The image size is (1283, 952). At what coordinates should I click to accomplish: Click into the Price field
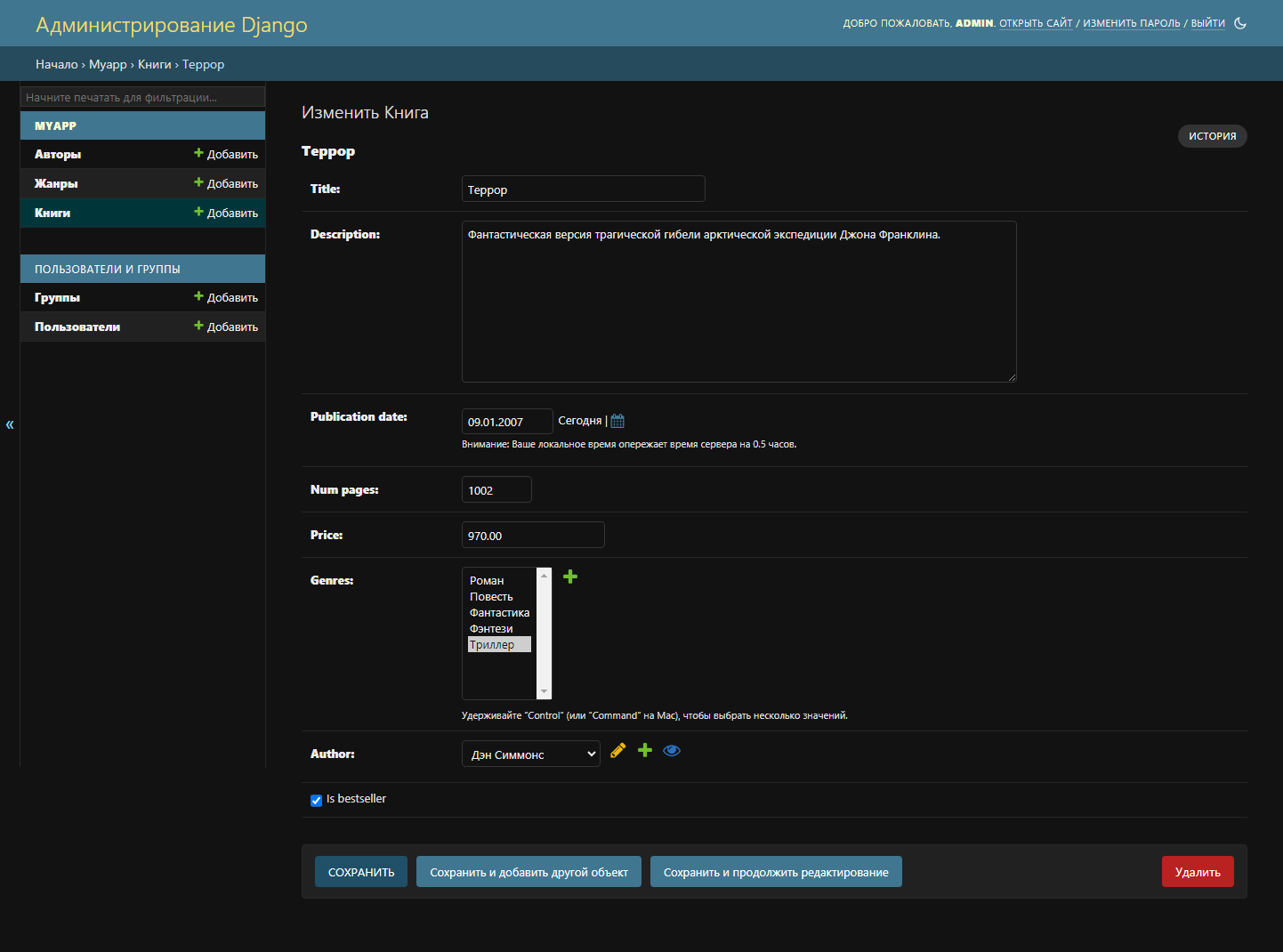point(533,535)
